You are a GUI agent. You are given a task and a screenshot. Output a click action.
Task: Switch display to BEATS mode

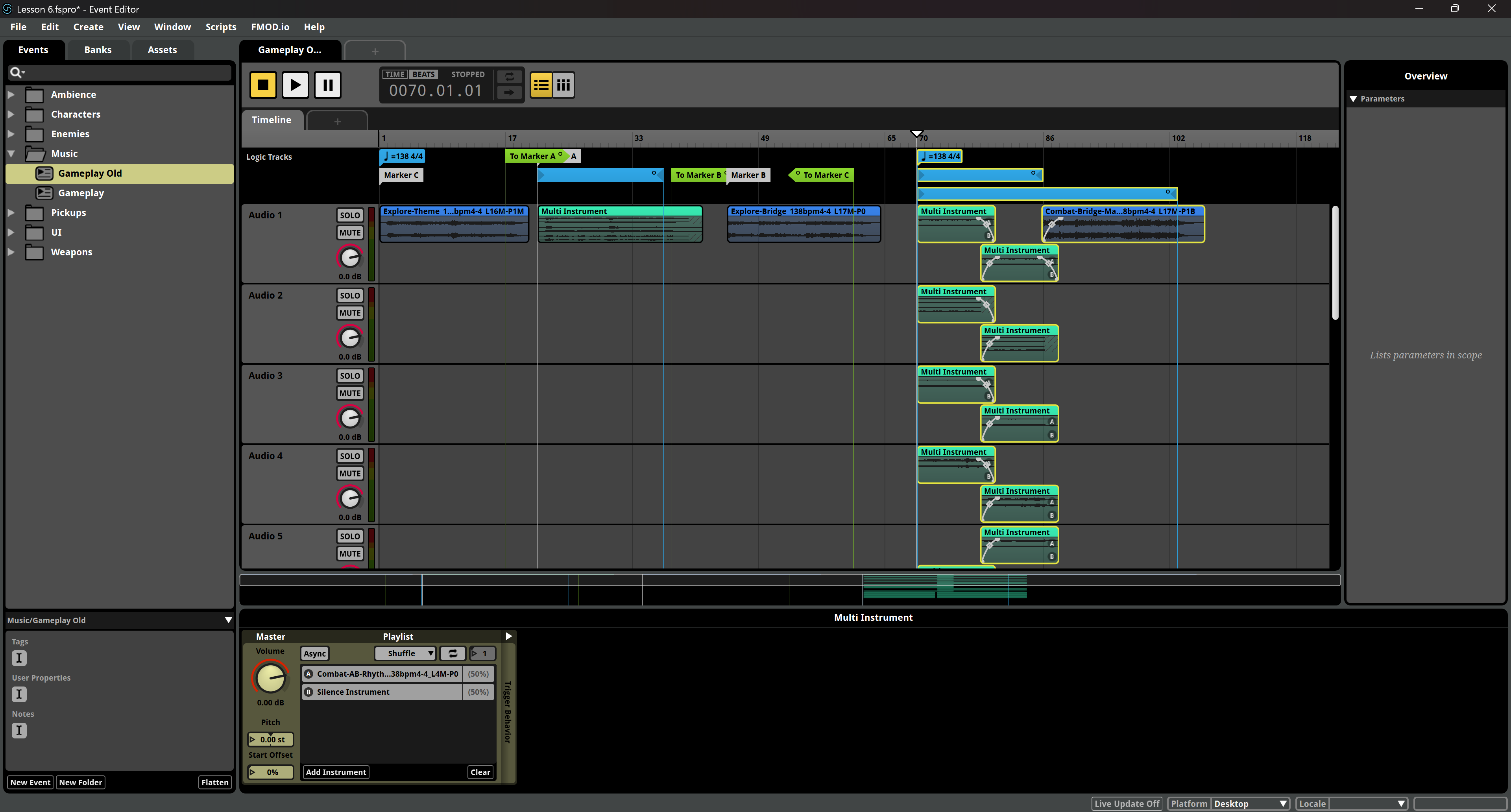pos(423,74)
